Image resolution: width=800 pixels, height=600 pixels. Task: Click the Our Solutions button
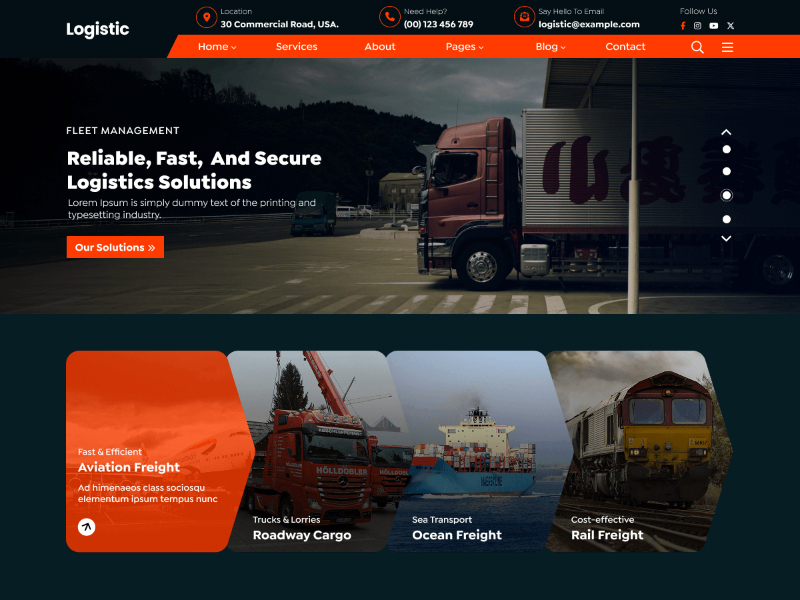tap(115, 246)
